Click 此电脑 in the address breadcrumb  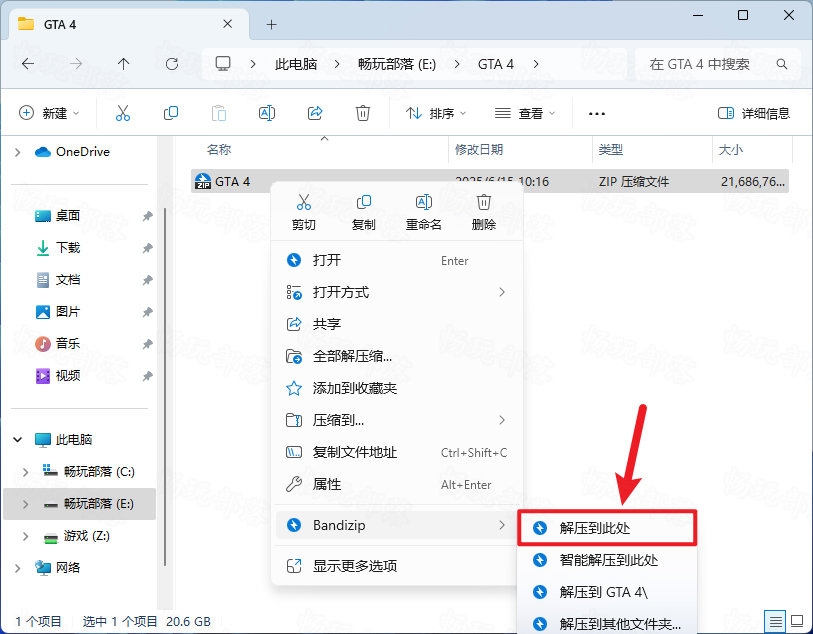coord(296,64)
